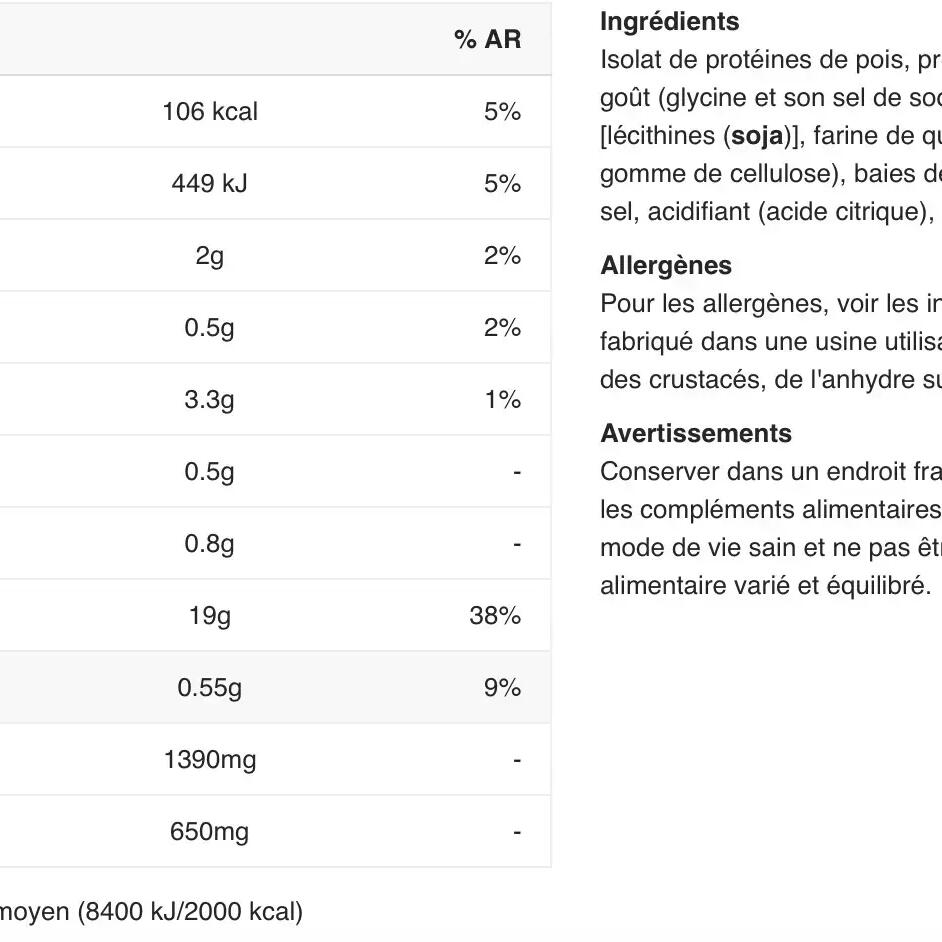The width and height of the screenshot is (942, 942).
Task: Click the Ingrédients heading
Action: 669,21
